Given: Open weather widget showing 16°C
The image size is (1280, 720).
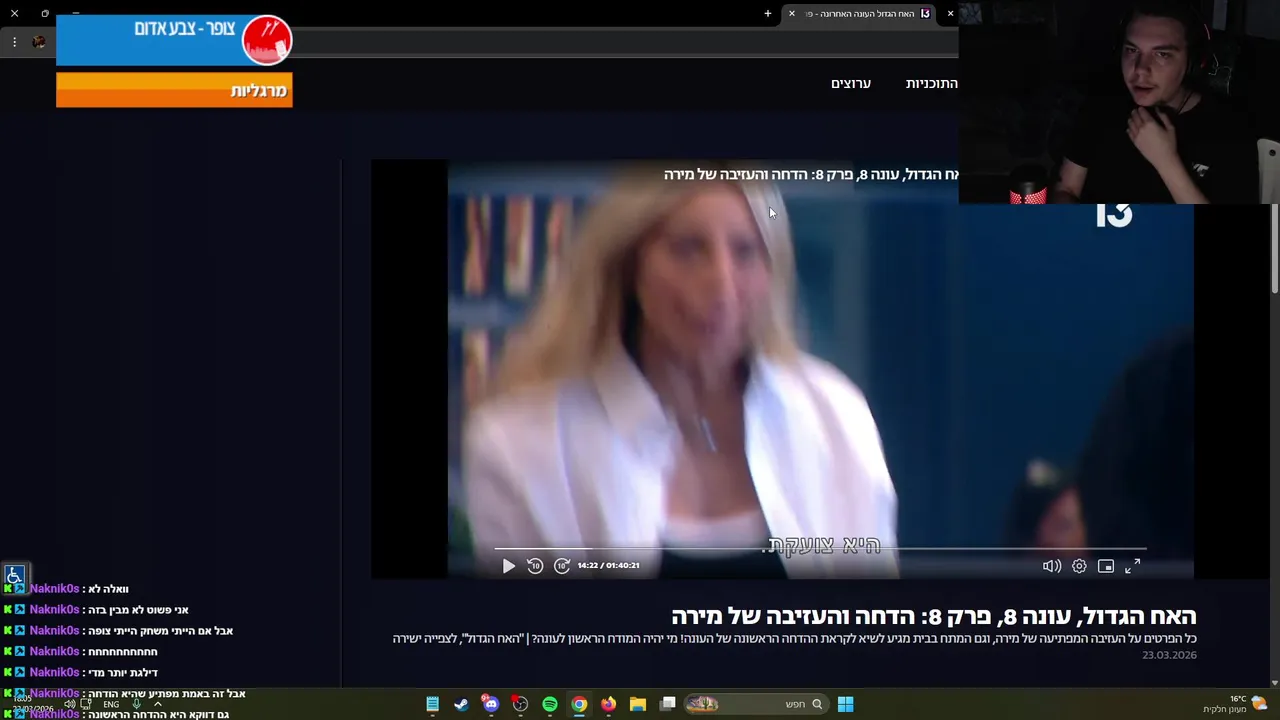Looking at the screenshot, I should [x=1236, y=704].
